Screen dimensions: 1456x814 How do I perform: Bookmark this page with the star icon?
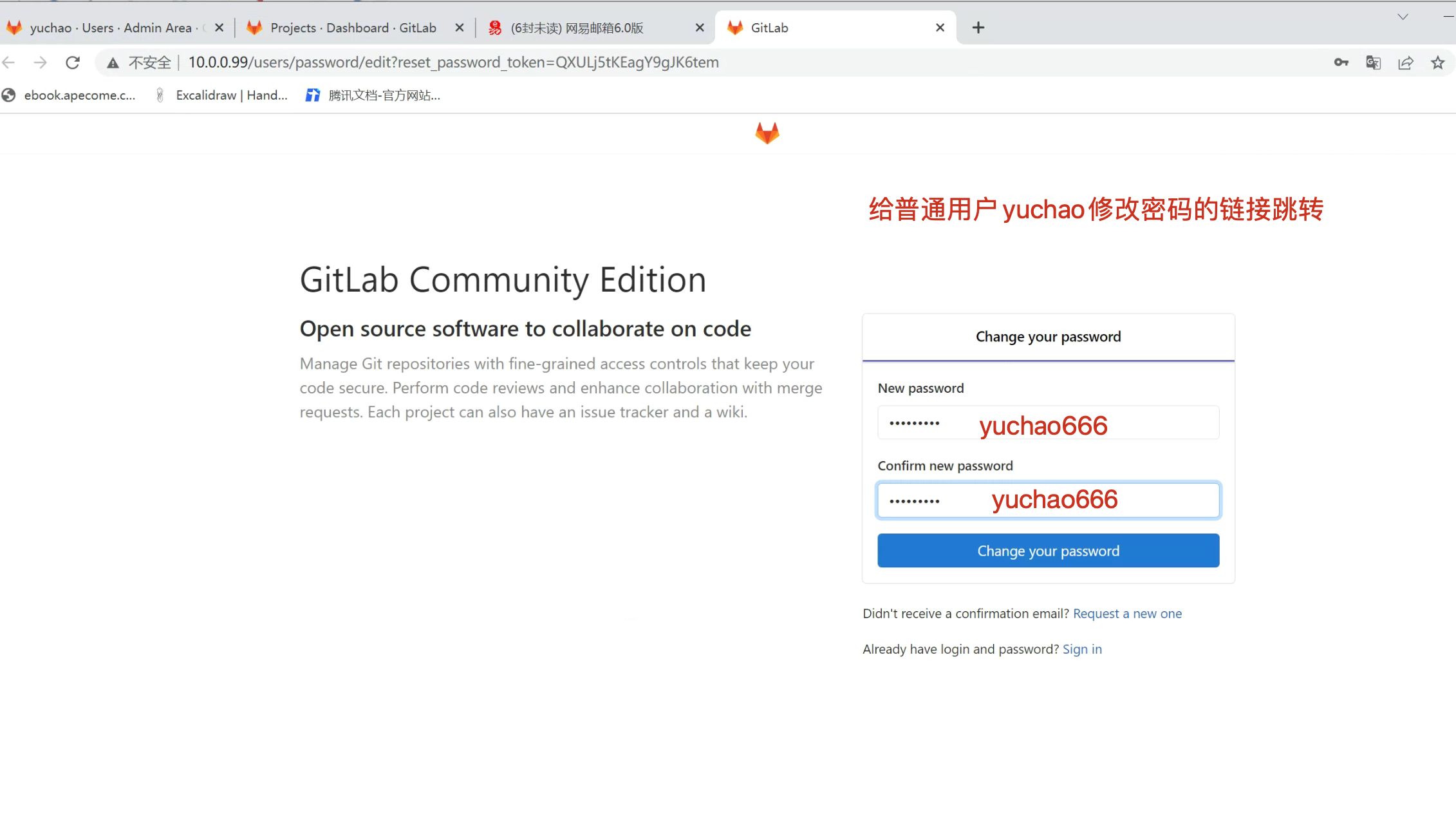coord(1437,62)
